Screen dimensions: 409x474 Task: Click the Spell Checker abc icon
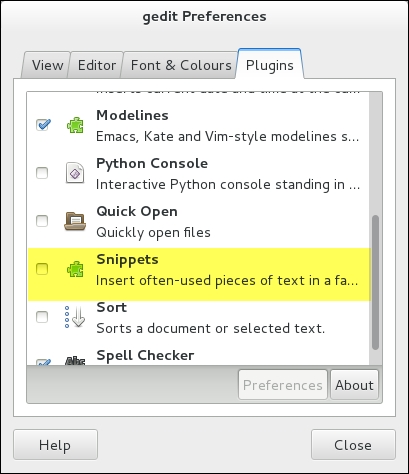coord(75,360)
